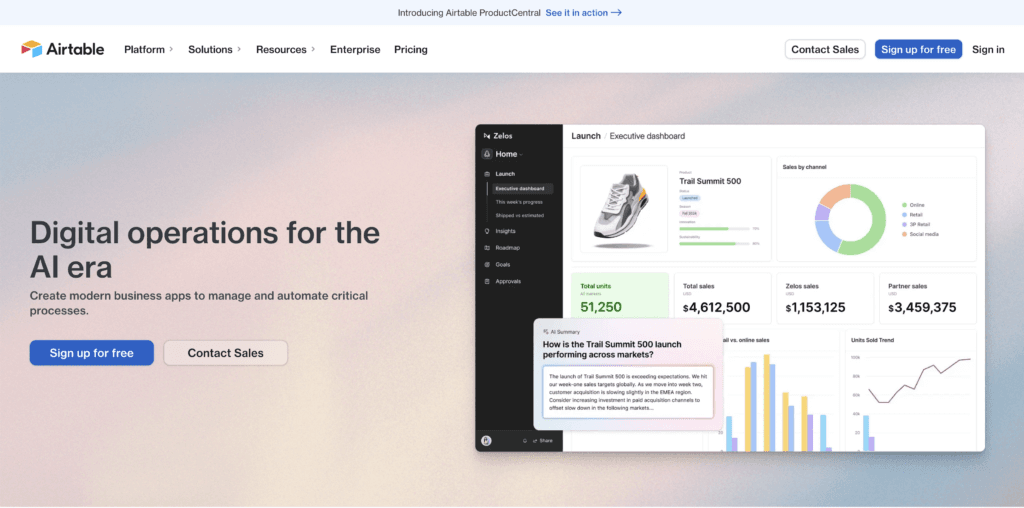This screenshot has width=1024, height=508.
Task: Click the Sustainability progress bar
Action: click(x=714, y=244)
